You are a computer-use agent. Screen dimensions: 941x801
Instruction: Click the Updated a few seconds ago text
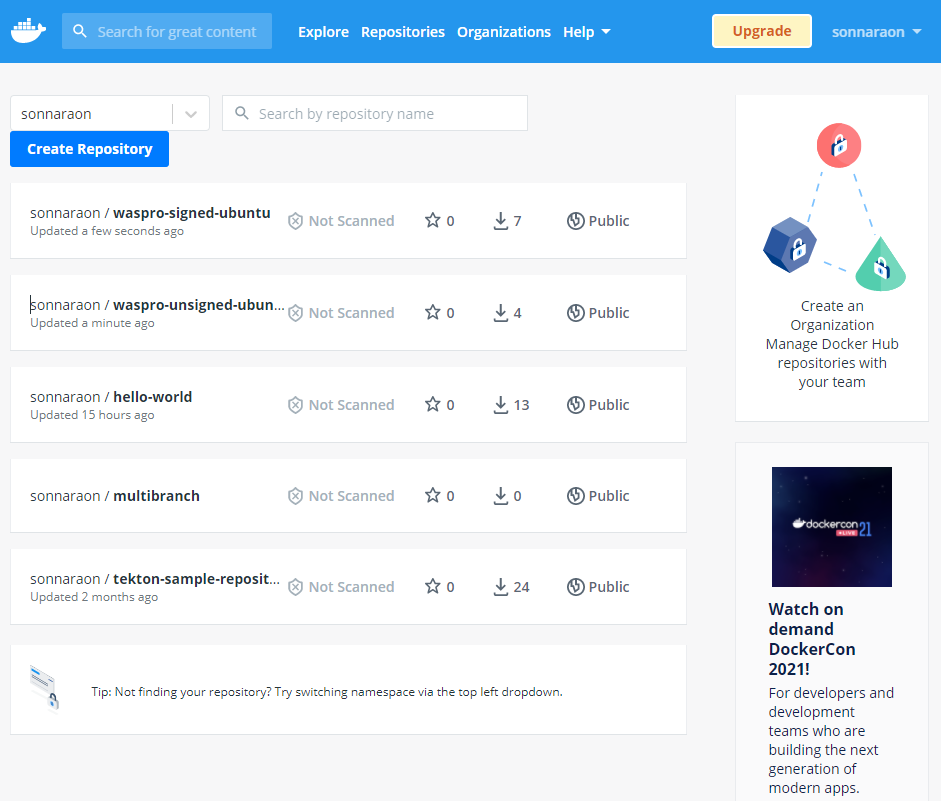click(x=107, y=230)
